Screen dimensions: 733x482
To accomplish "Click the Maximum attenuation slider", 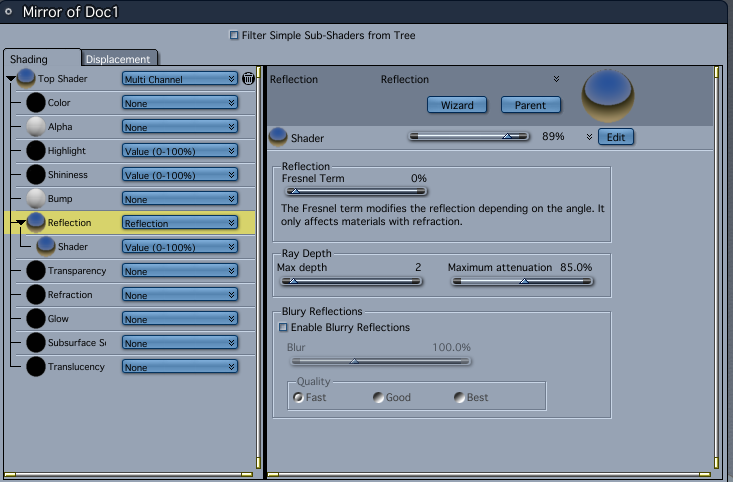I will click(x=523, y=281).
